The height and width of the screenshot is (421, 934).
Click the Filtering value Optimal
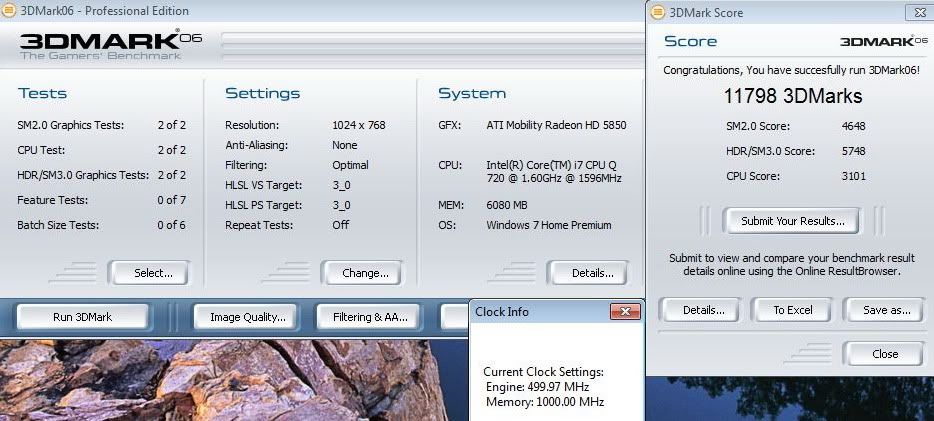click(x=350, y=165)
